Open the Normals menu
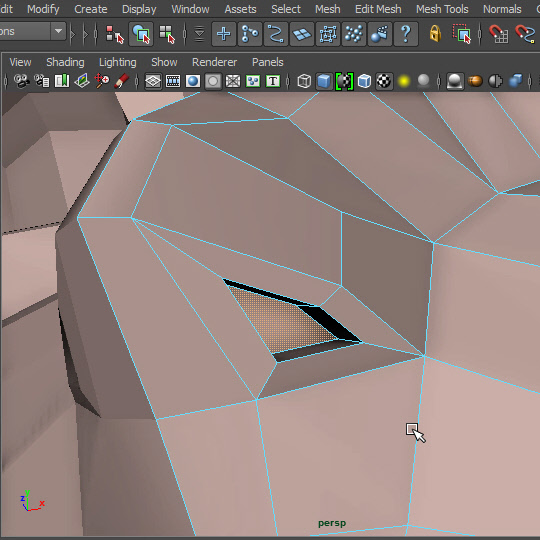The width and height of the screenshot is (540, 540). click(502, 9)
